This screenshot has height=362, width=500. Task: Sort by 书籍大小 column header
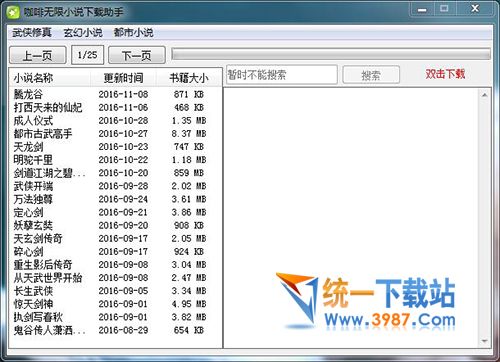[x=189, y=78]
